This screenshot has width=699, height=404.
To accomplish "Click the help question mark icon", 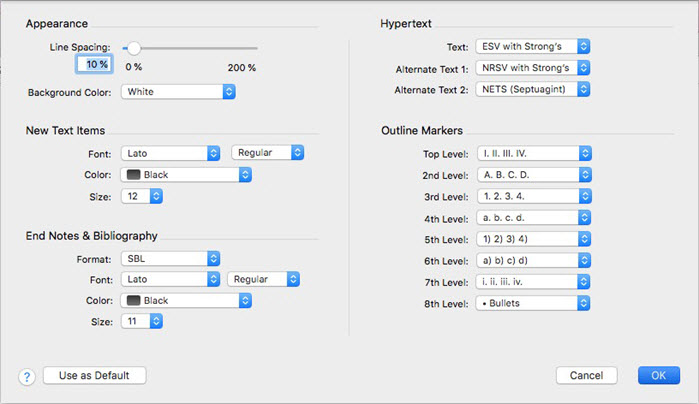I will tap(27, 376).
